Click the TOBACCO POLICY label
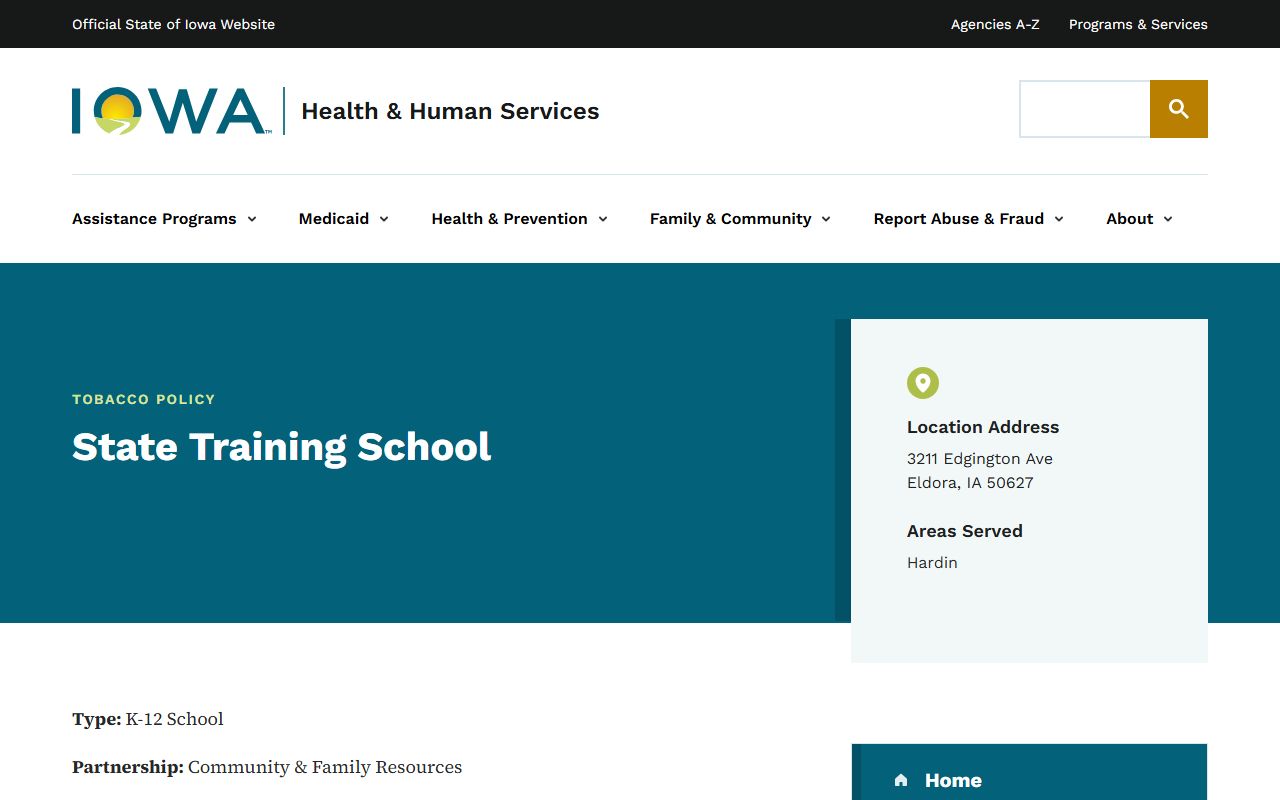 point(144,399)
